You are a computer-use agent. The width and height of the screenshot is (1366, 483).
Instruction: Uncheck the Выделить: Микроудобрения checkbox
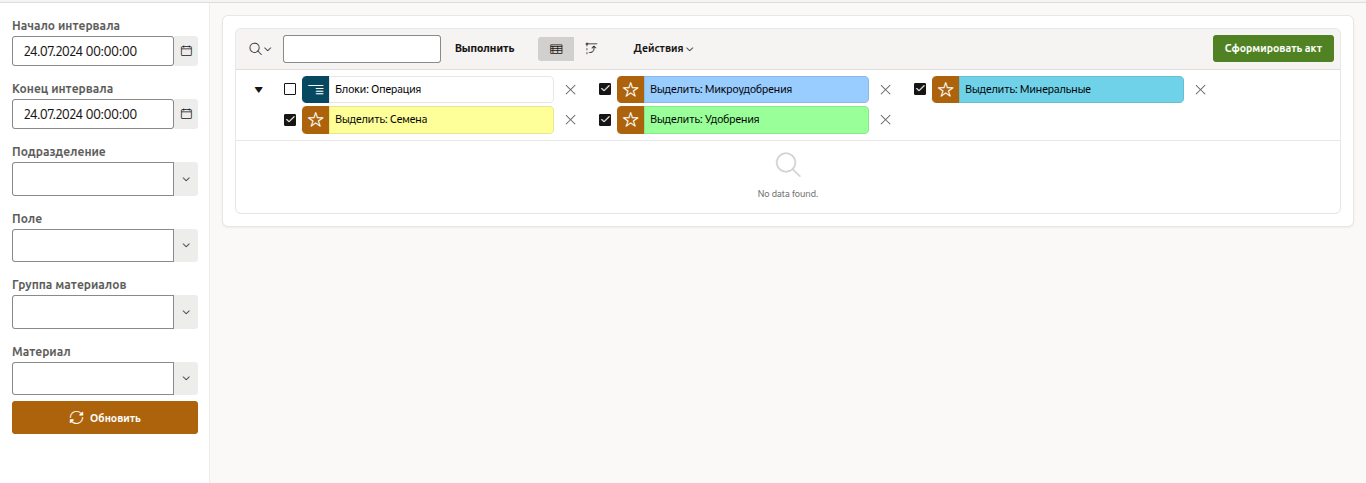pyautogui.click(x=605, y=89)
